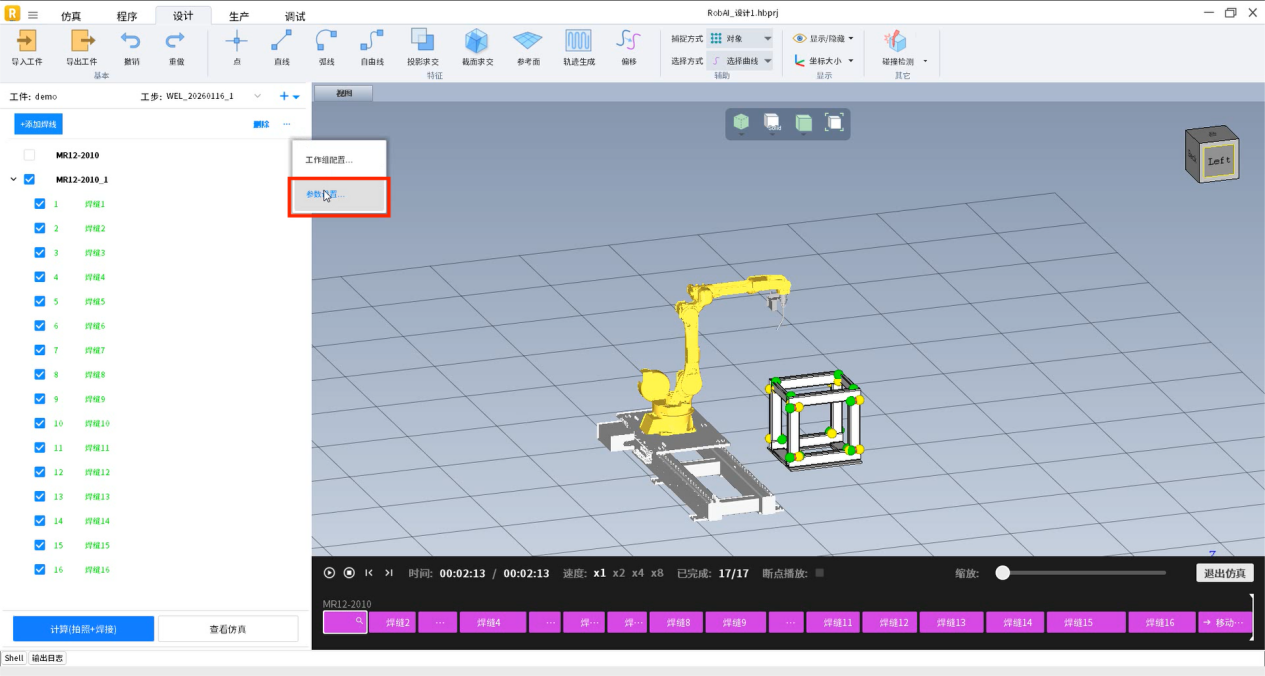This screenshot has width=1265, height=676.
Task: Select the 弧线 arc tool
Action: coord(326,42)
